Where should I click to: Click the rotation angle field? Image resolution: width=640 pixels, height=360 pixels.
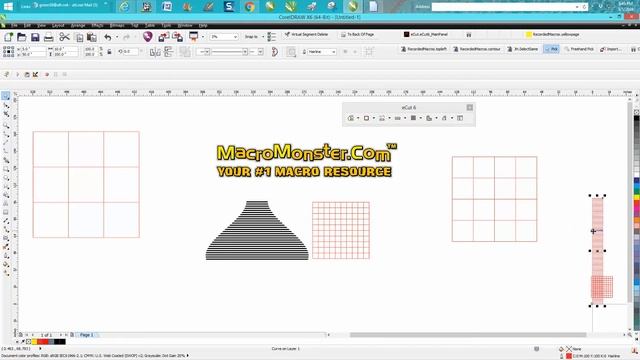coord(130,52)
